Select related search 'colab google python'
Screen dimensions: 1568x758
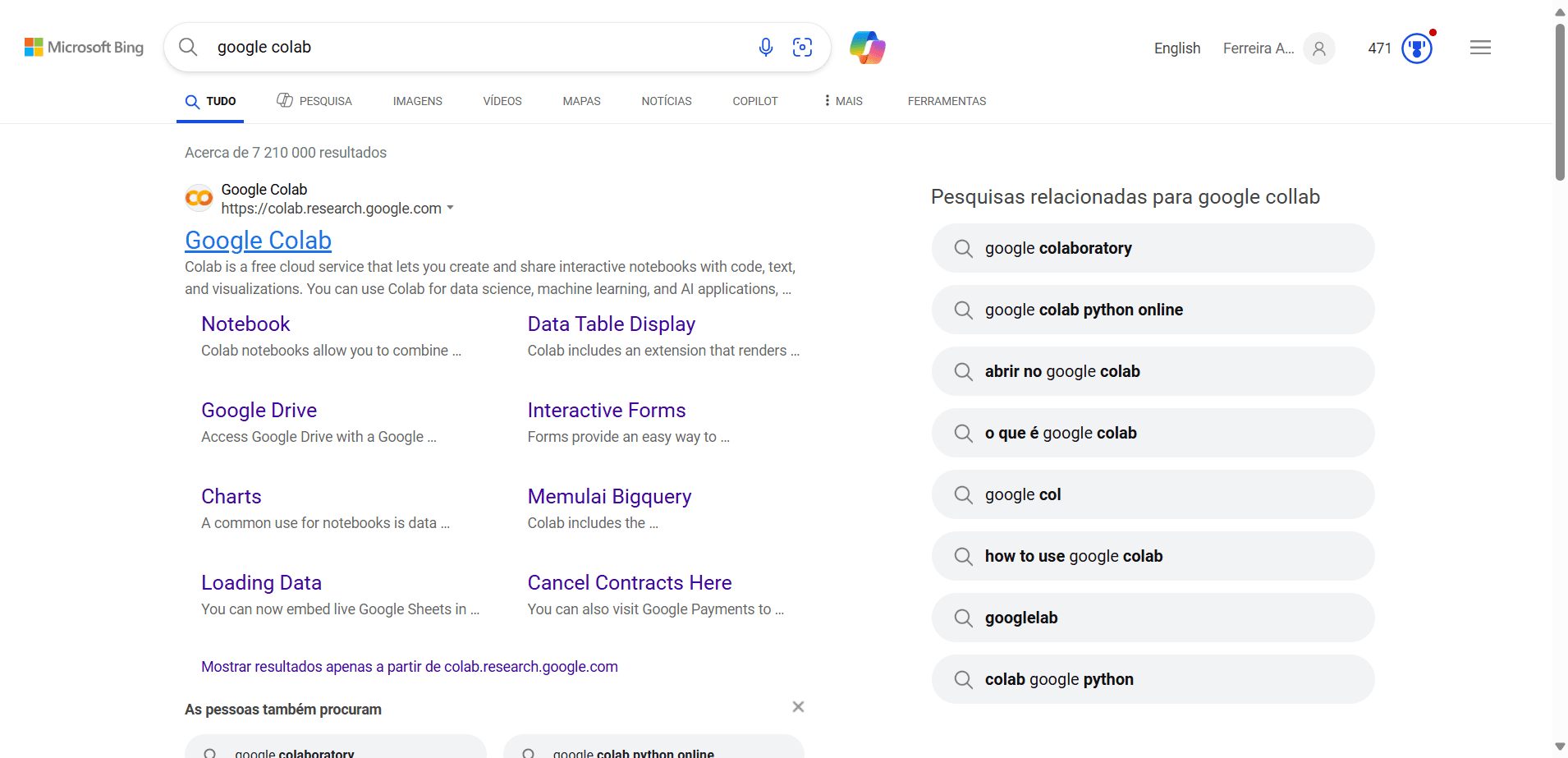1153,679
